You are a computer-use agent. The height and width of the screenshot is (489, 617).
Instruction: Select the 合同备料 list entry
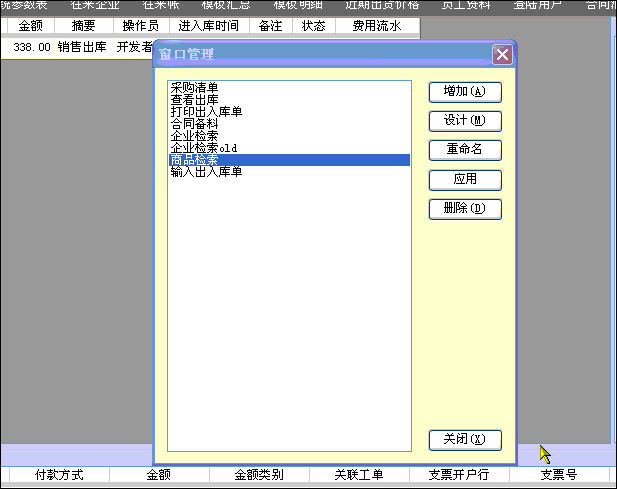coord(194,124)
